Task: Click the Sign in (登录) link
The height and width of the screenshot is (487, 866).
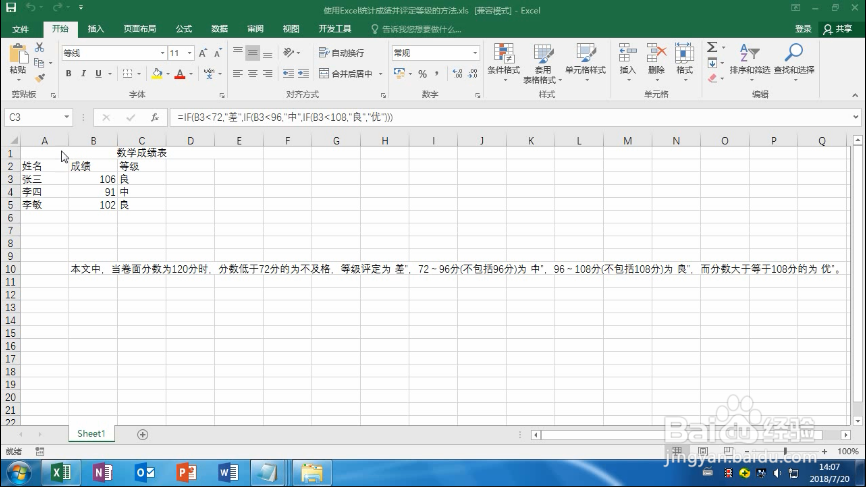Action: coord(803,29)
